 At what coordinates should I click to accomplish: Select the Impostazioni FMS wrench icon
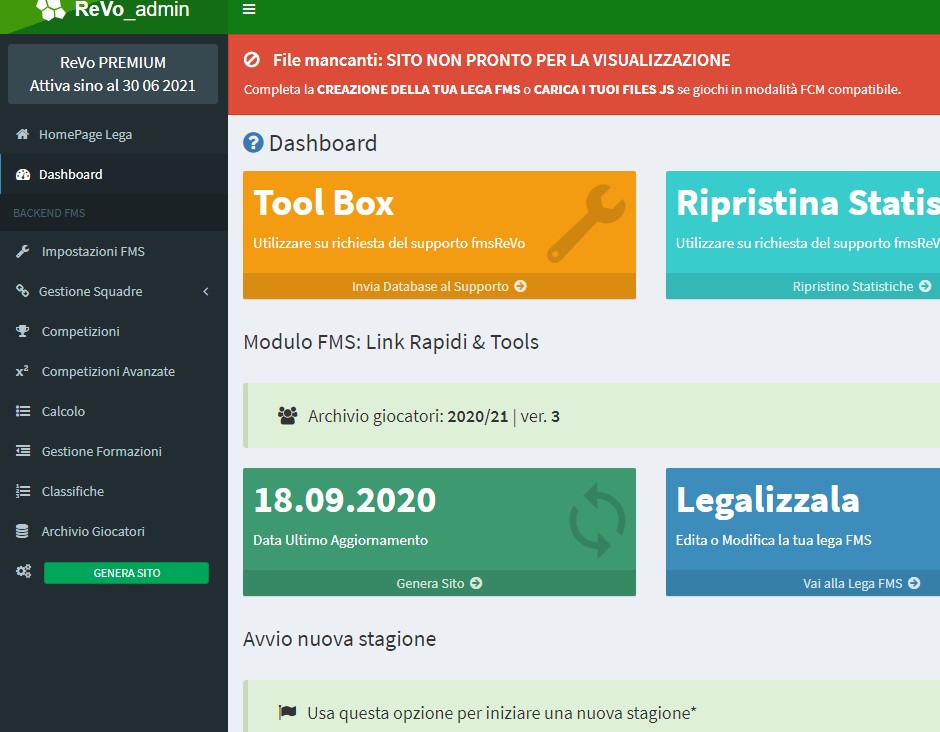[23, 251]
